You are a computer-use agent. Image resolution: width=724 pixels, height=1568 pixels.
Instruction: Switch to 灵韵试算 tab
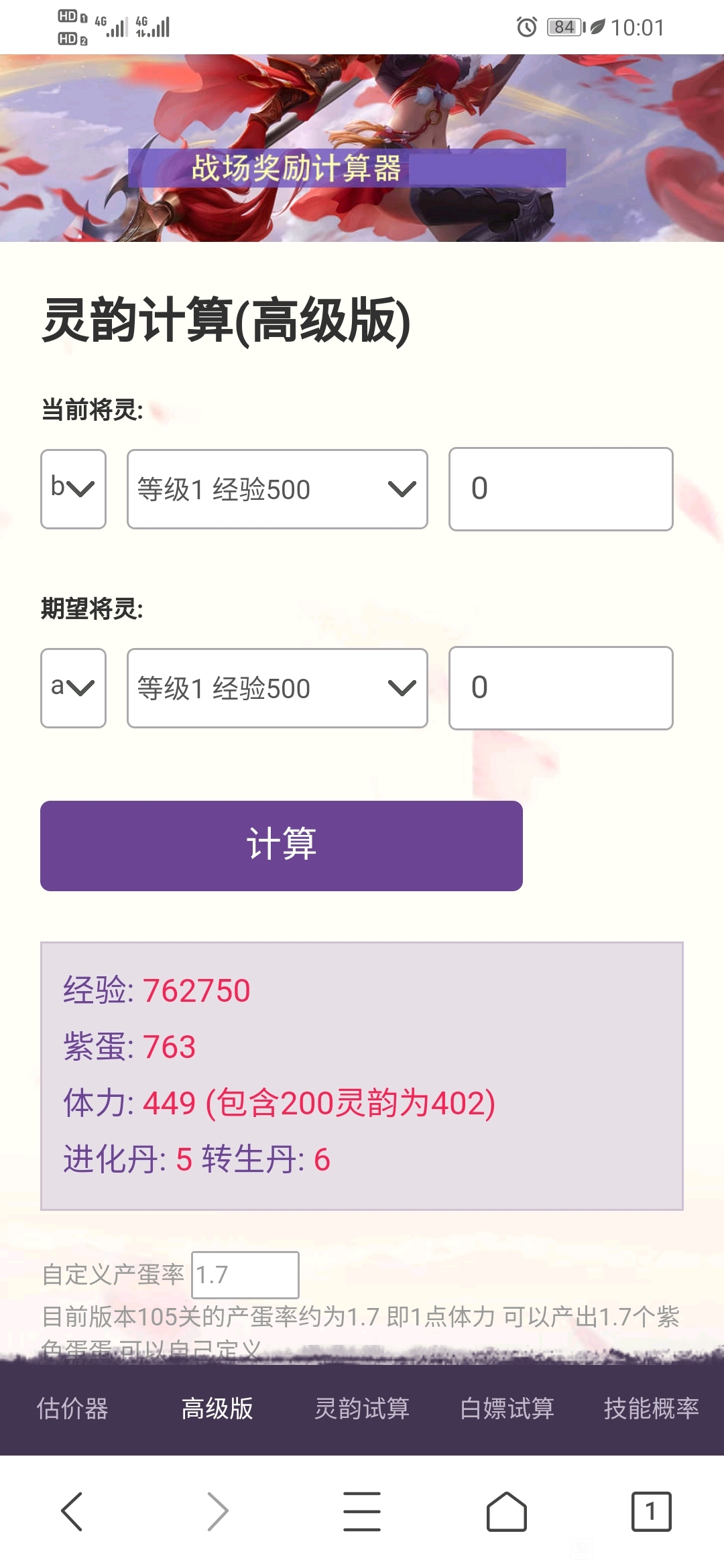point(362,1409)
